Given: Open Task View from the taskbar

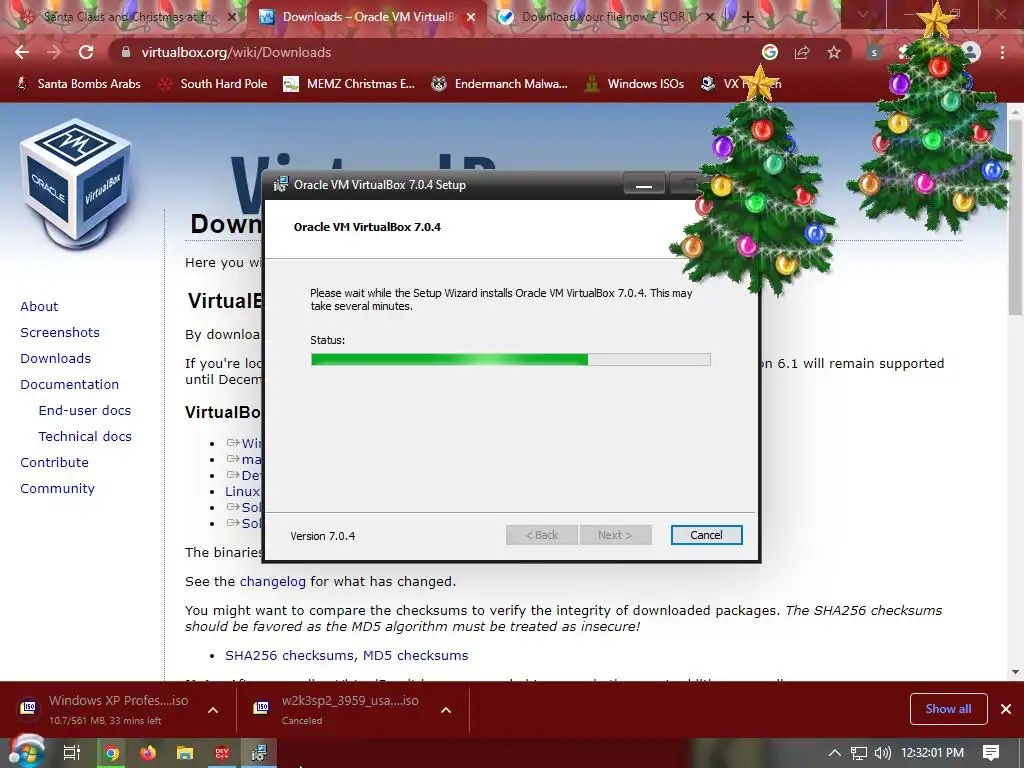Looking at the screenshot, I should 72,753.
